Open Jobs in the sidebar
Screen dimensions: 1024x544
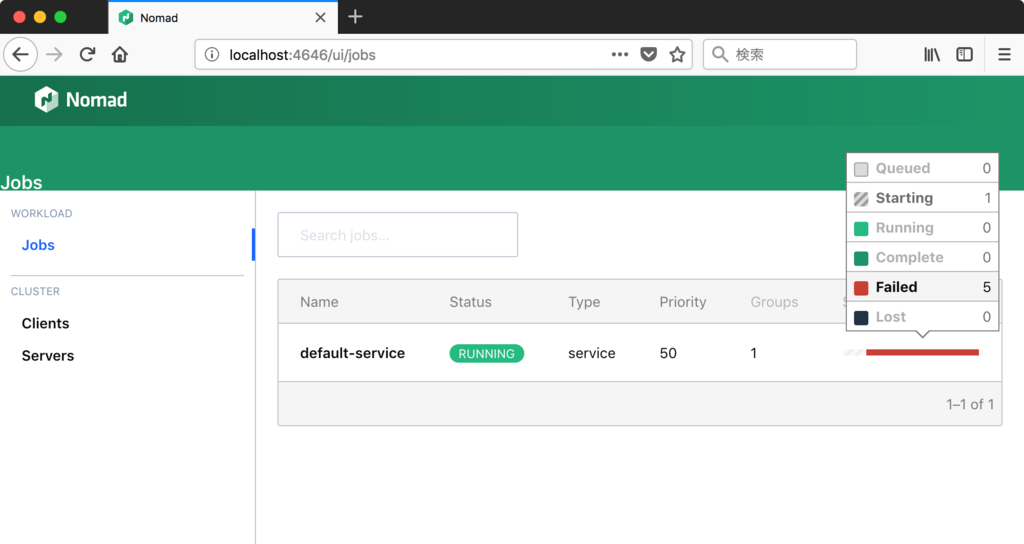pyautogui.click(x=38, y=245)
